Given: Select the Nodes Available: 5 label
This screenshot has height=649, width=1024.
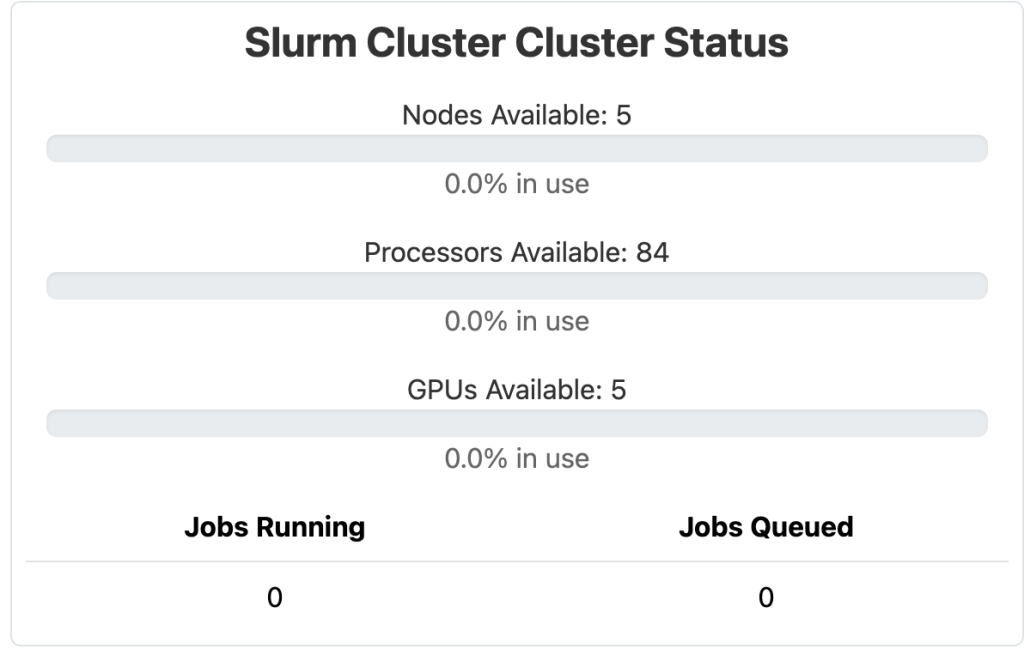Looking at the screenshot, I should point(517,116).
